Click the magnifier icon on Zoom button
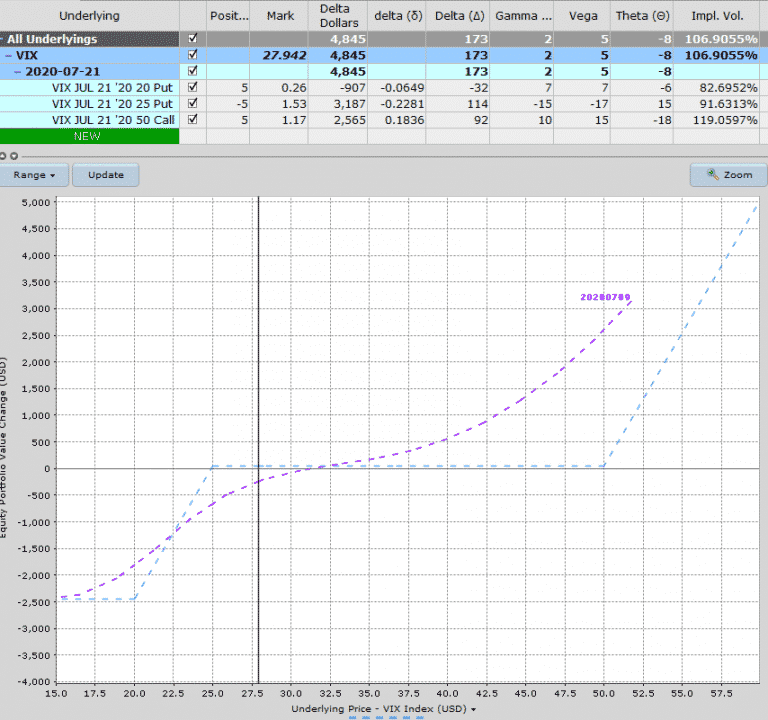This screenshot has width=768, height=720. point(712,174)
